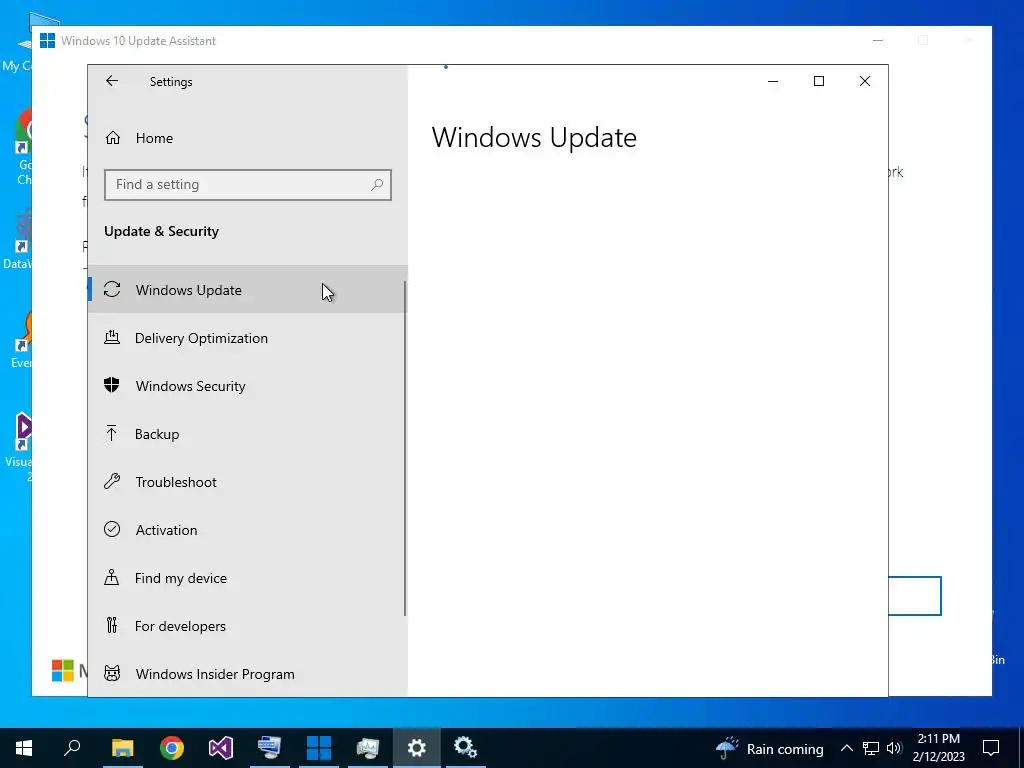Go to the Activation page
1024x768 pixels.
click(x=248, y=530)
